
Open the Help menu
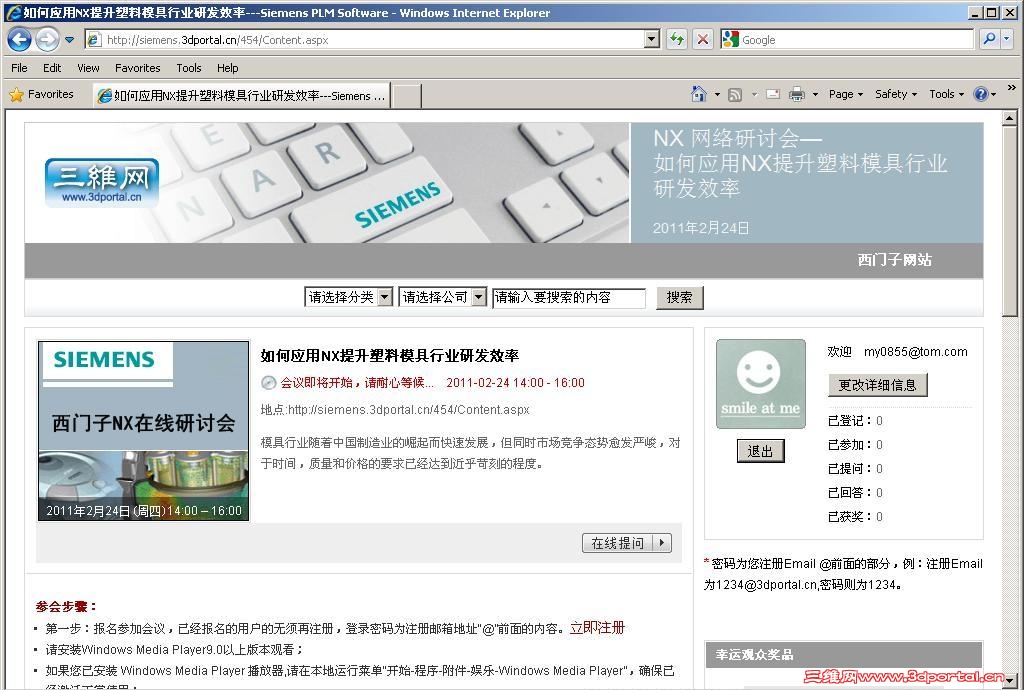tap(227, 68)
